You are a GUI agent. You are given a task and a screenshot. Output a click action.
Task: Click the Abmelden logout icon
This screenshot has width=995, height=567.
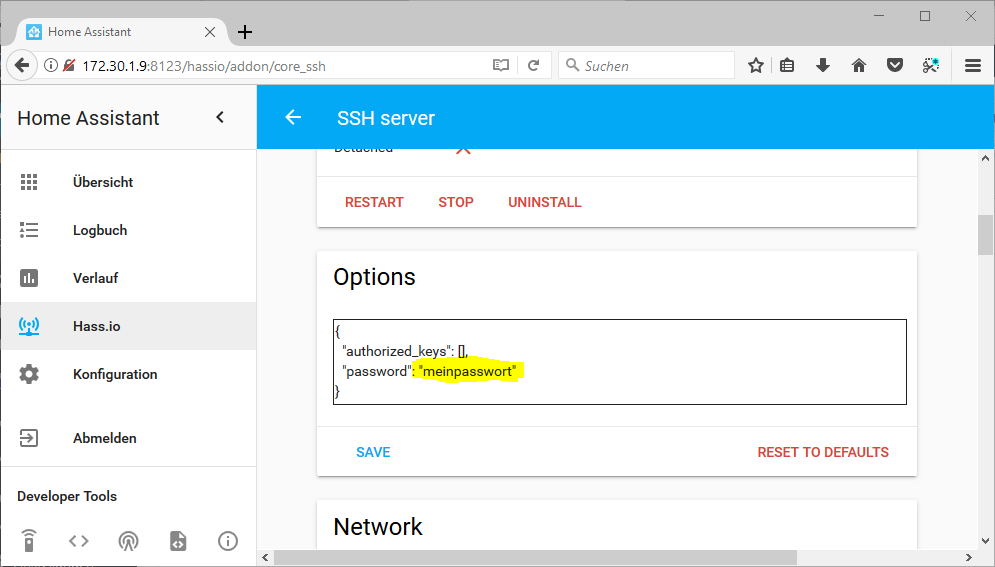pyautogui.click(x=29, y=438)
